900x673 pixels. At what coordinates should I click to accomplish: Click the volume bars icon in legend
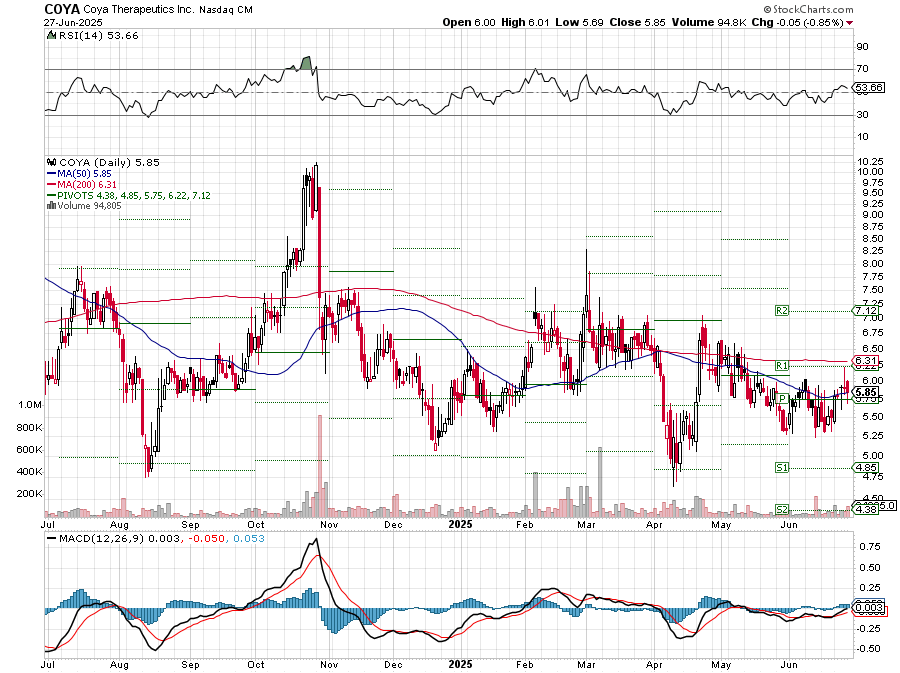52,206
